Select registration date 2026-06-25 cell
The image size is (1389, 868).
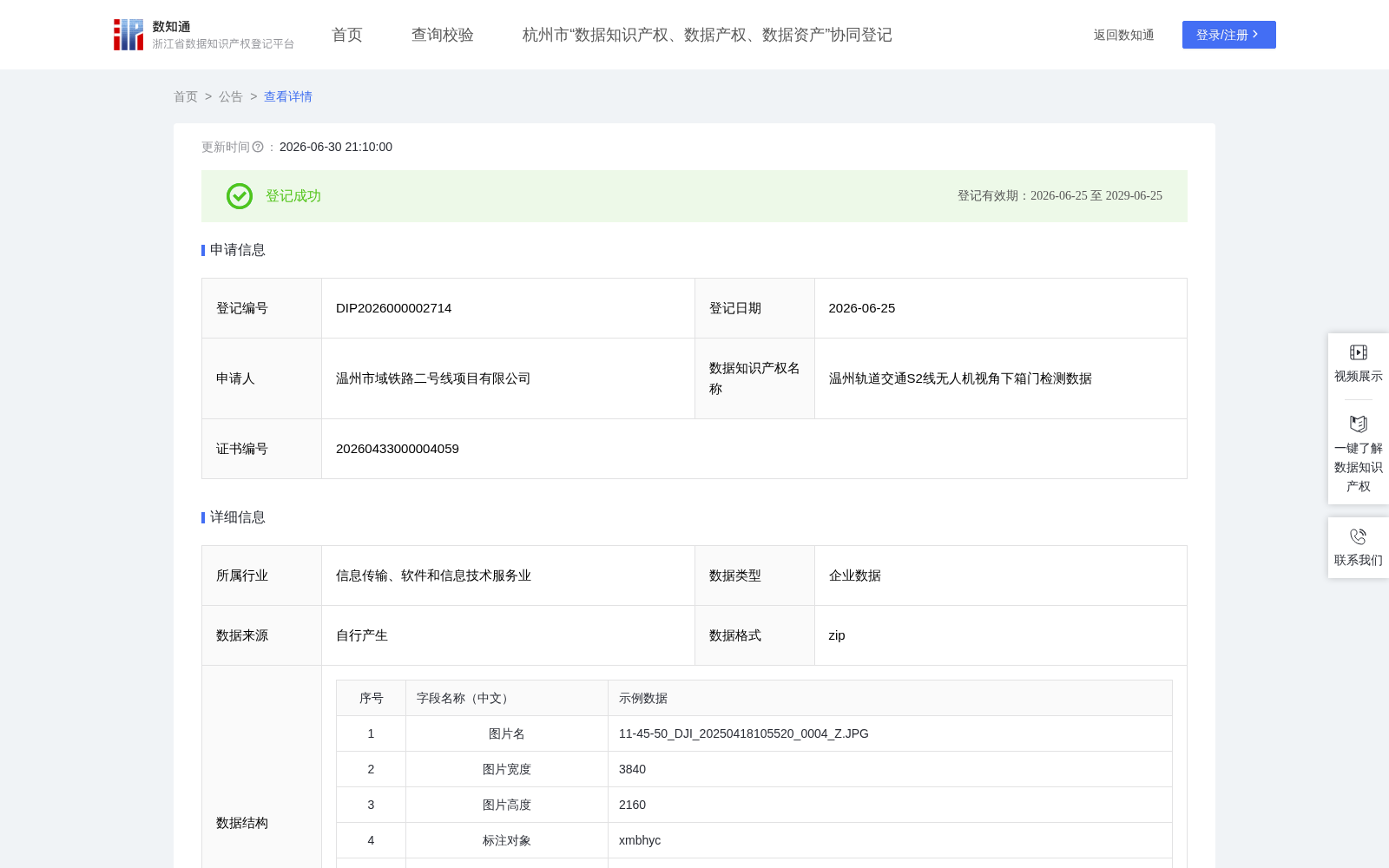pos(1001,308)
